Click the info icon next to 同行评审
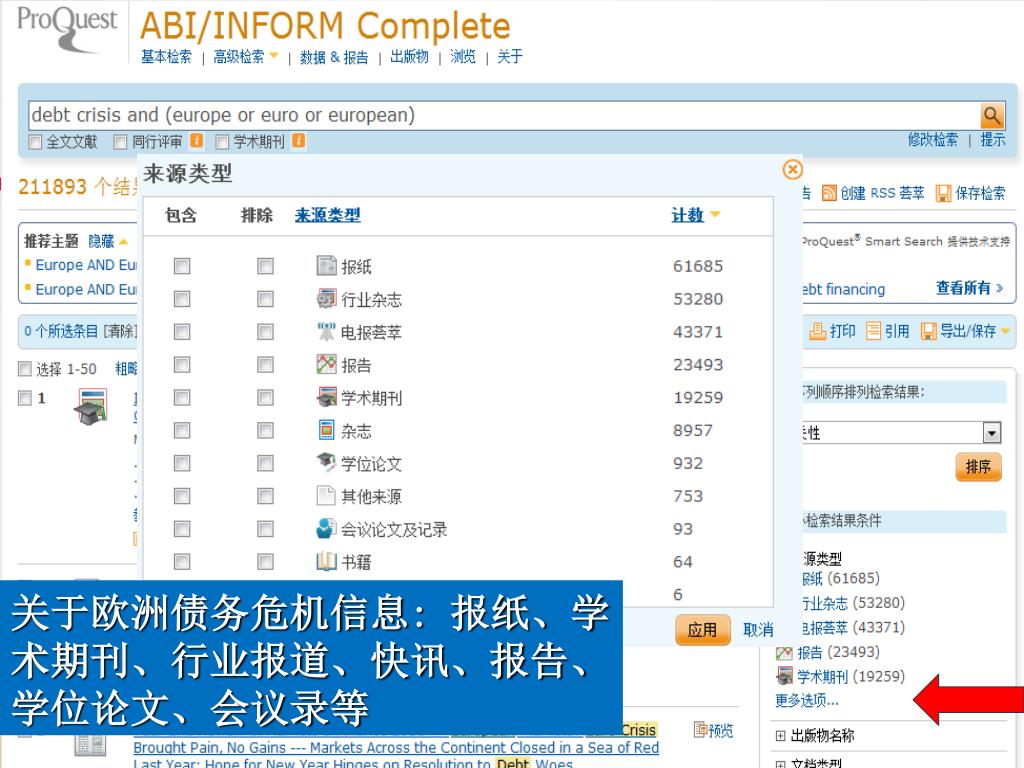The width and height of the screenshot is (1024, 768). point(197,140)
